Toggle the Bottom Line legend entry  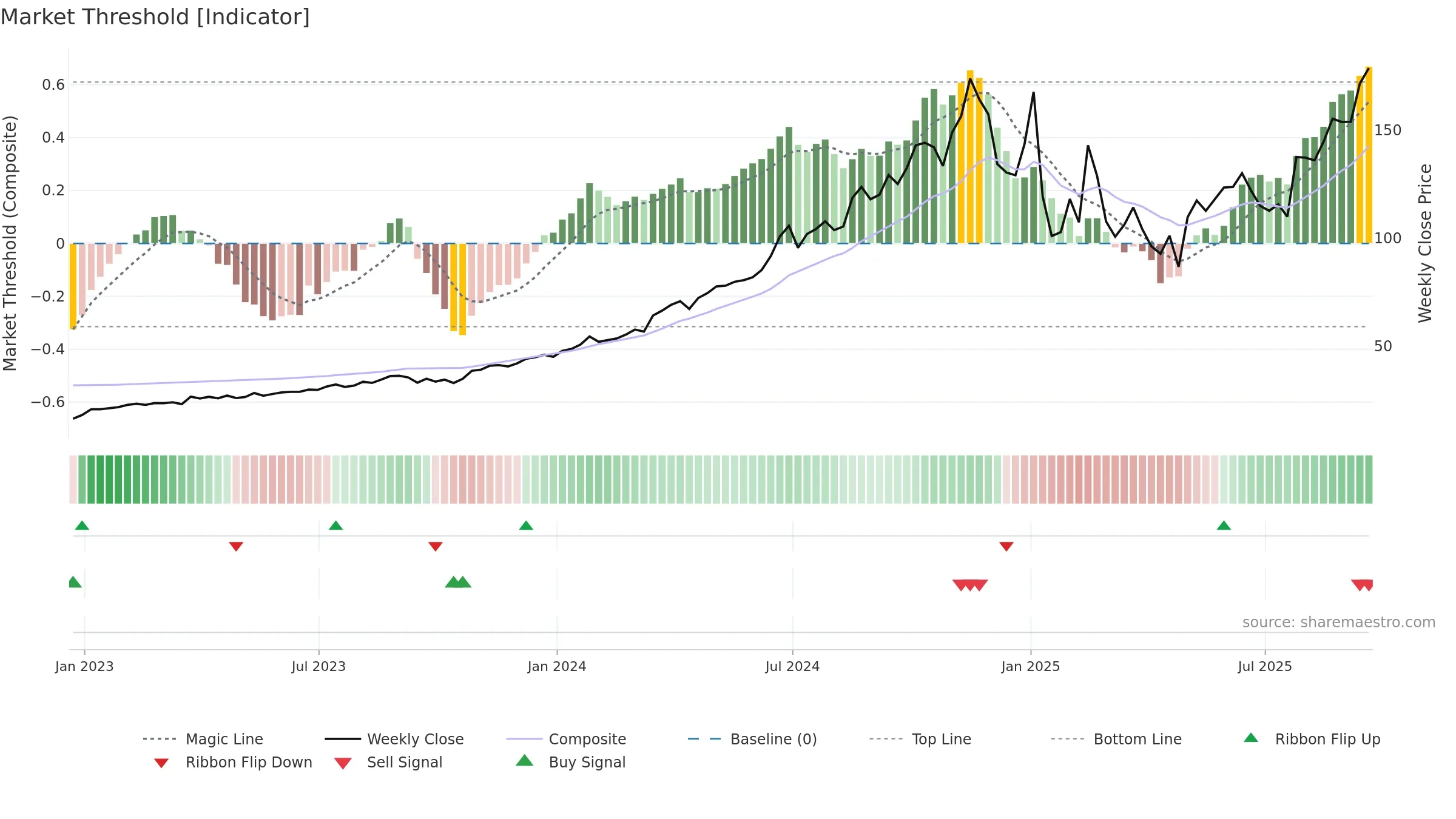[x=1116, y=739]
